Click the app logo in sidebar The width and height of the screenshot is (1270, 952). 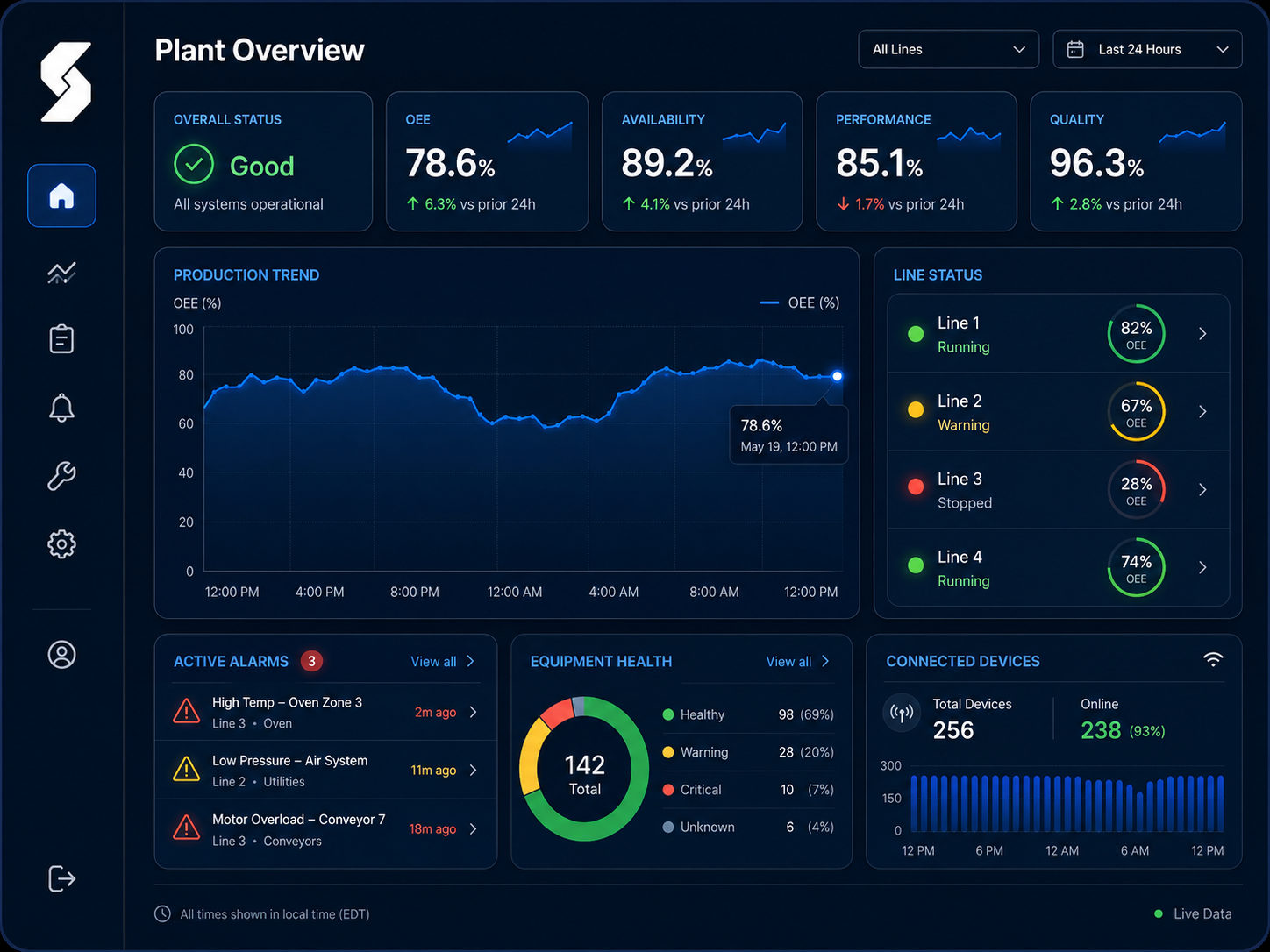point(66,82)
